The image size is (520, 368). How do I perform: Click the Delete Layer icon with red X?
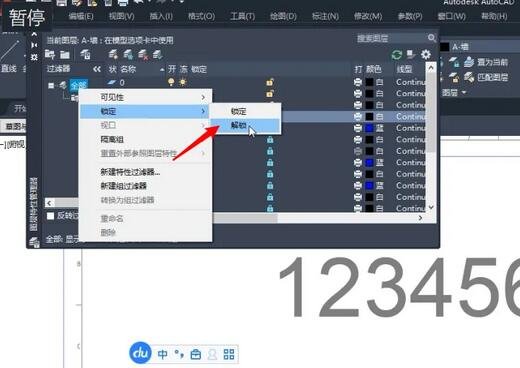click(143, 54)
